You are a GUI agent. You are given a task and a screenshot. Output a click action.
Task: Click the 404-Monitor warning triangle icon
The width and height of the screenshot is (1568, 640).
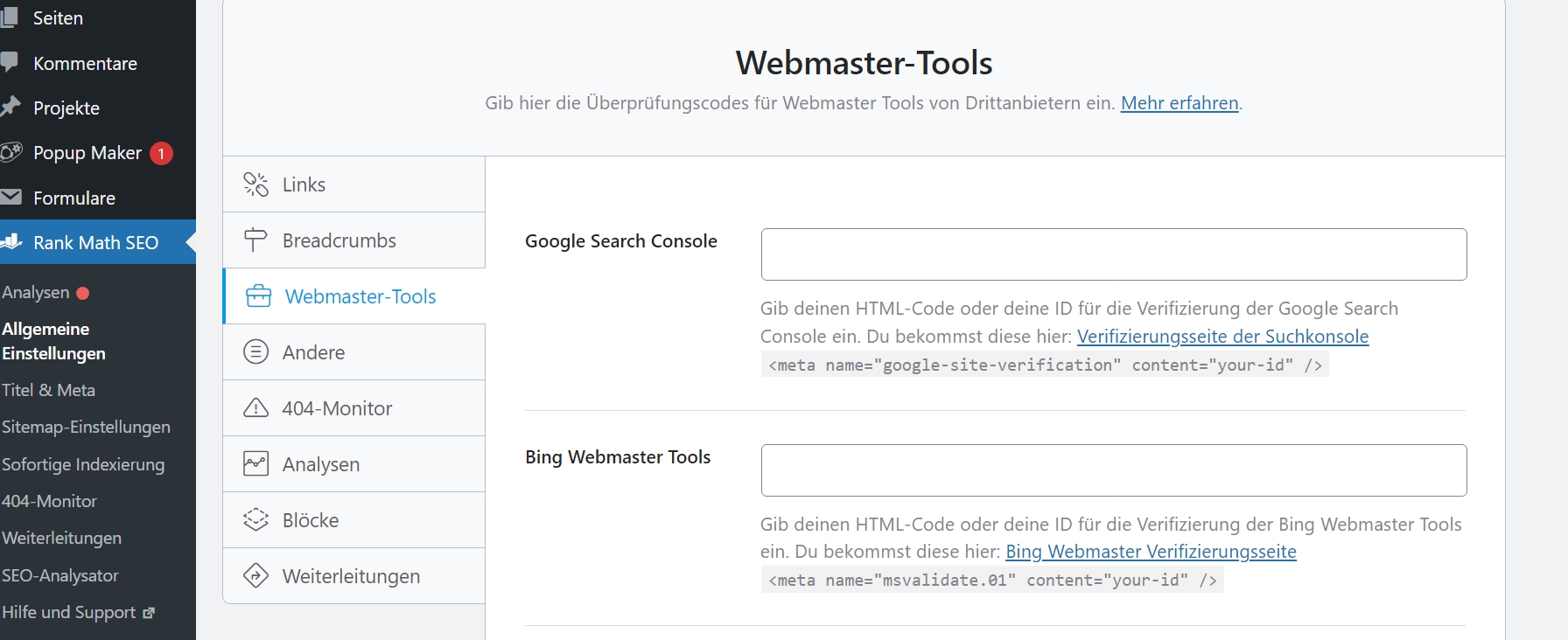tap(255, 408)
